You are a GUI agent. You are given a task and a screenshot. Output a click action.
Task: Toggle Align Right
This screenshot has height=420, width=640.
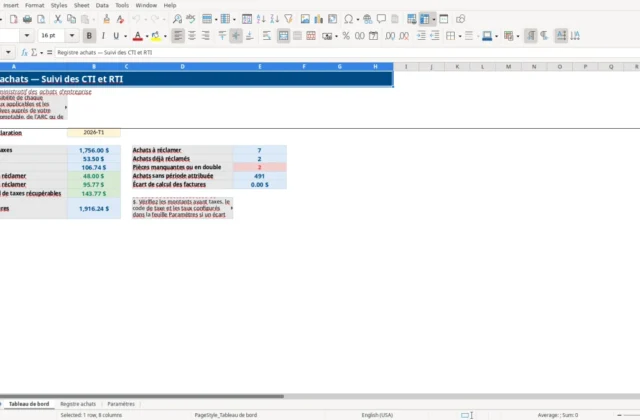click(205, 36)
